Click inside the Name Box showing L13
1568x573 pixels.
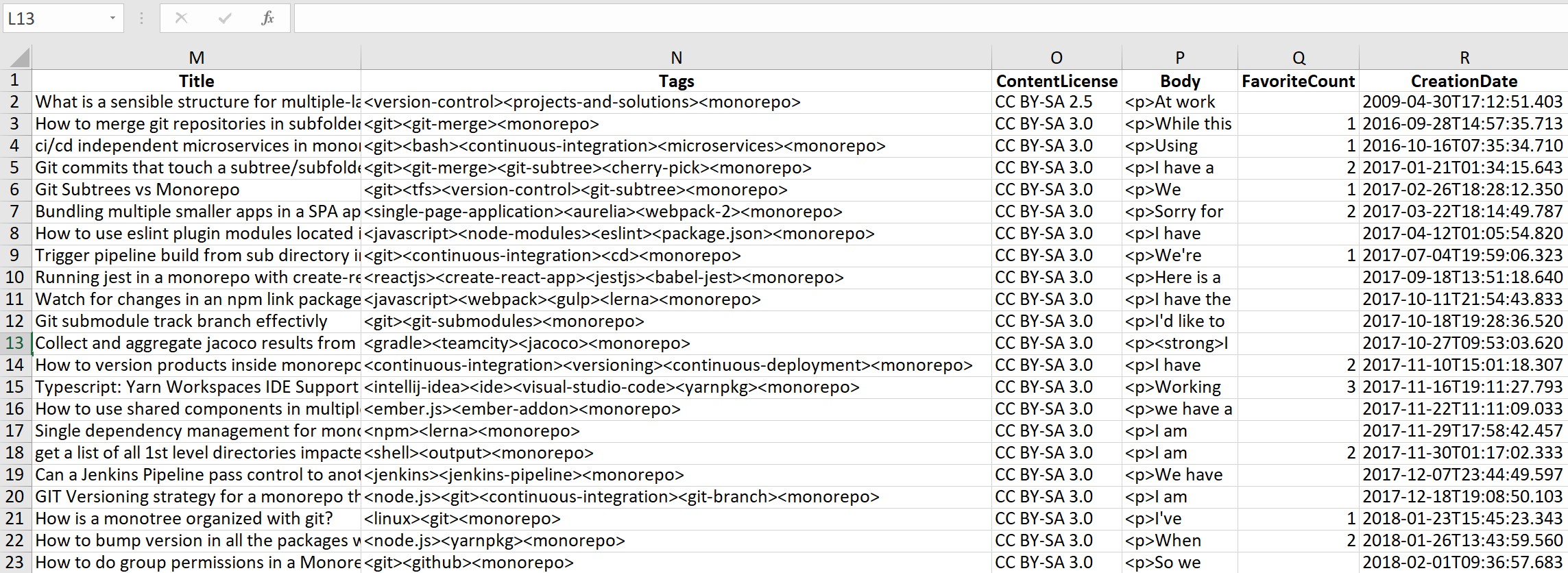point(55,19)
